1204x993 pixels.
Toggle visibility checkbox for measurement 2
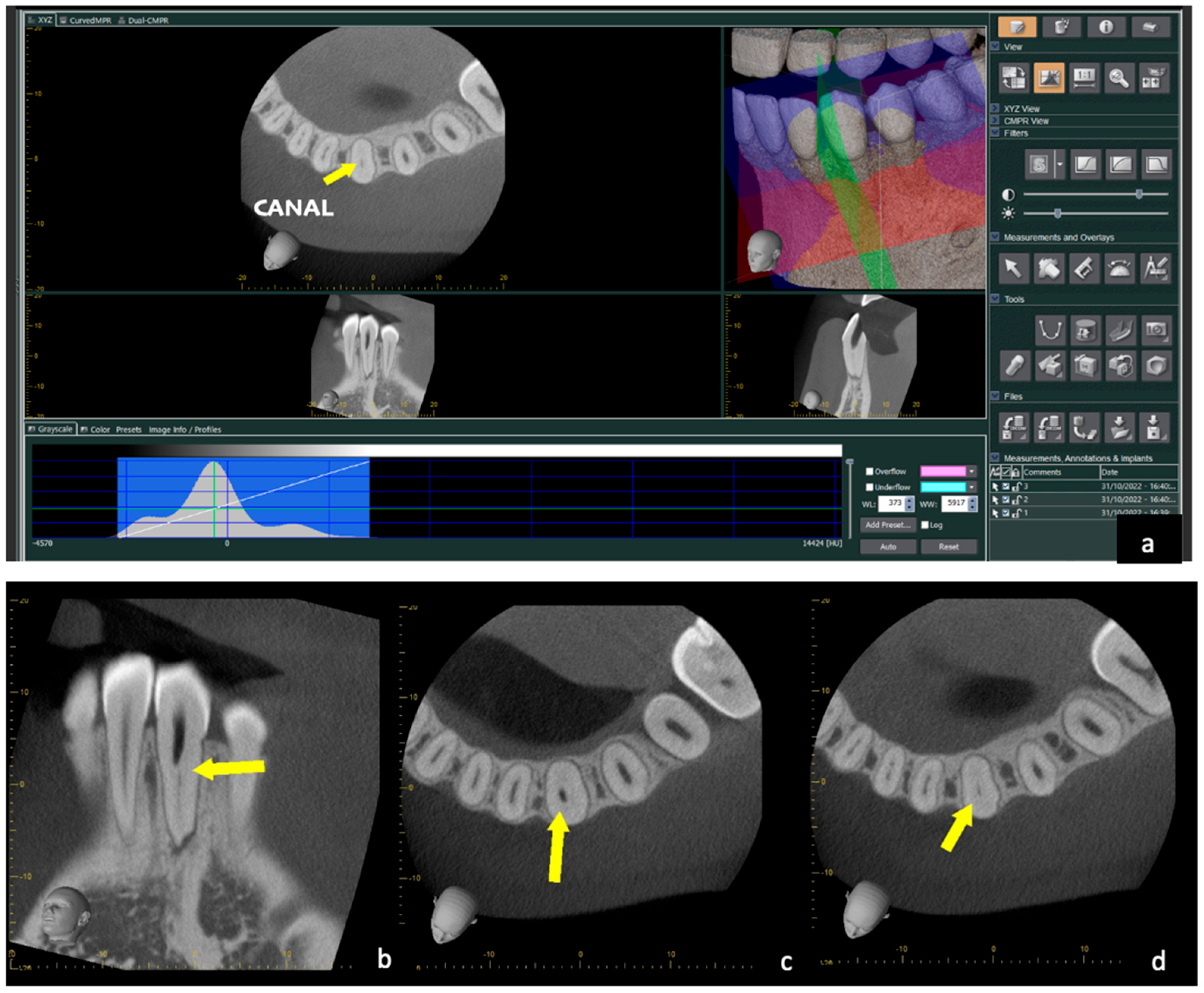[1006, 500]
